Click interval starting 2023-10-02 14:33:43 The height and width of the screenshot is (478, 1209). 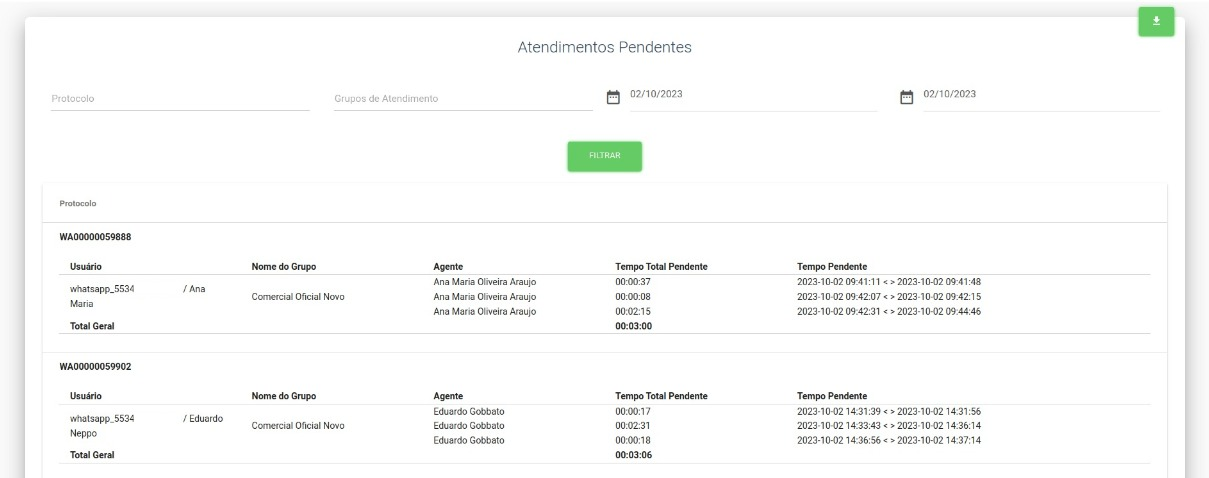889,426
